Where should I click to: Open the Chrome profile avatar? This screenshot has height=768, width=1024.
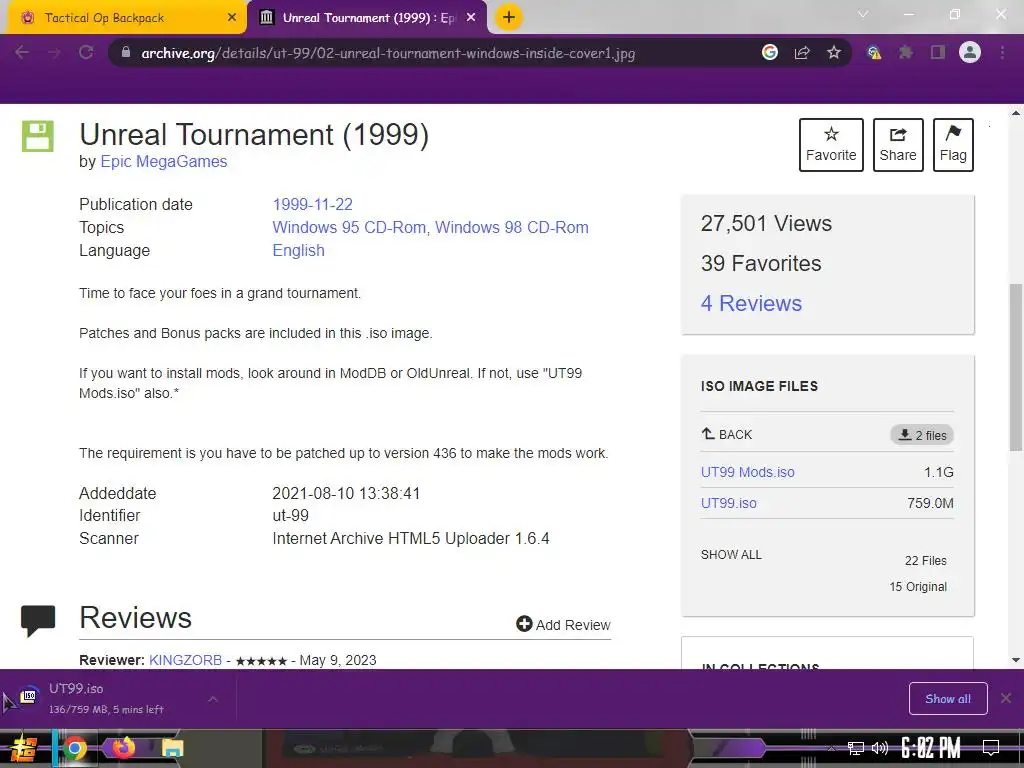[970, 52]
